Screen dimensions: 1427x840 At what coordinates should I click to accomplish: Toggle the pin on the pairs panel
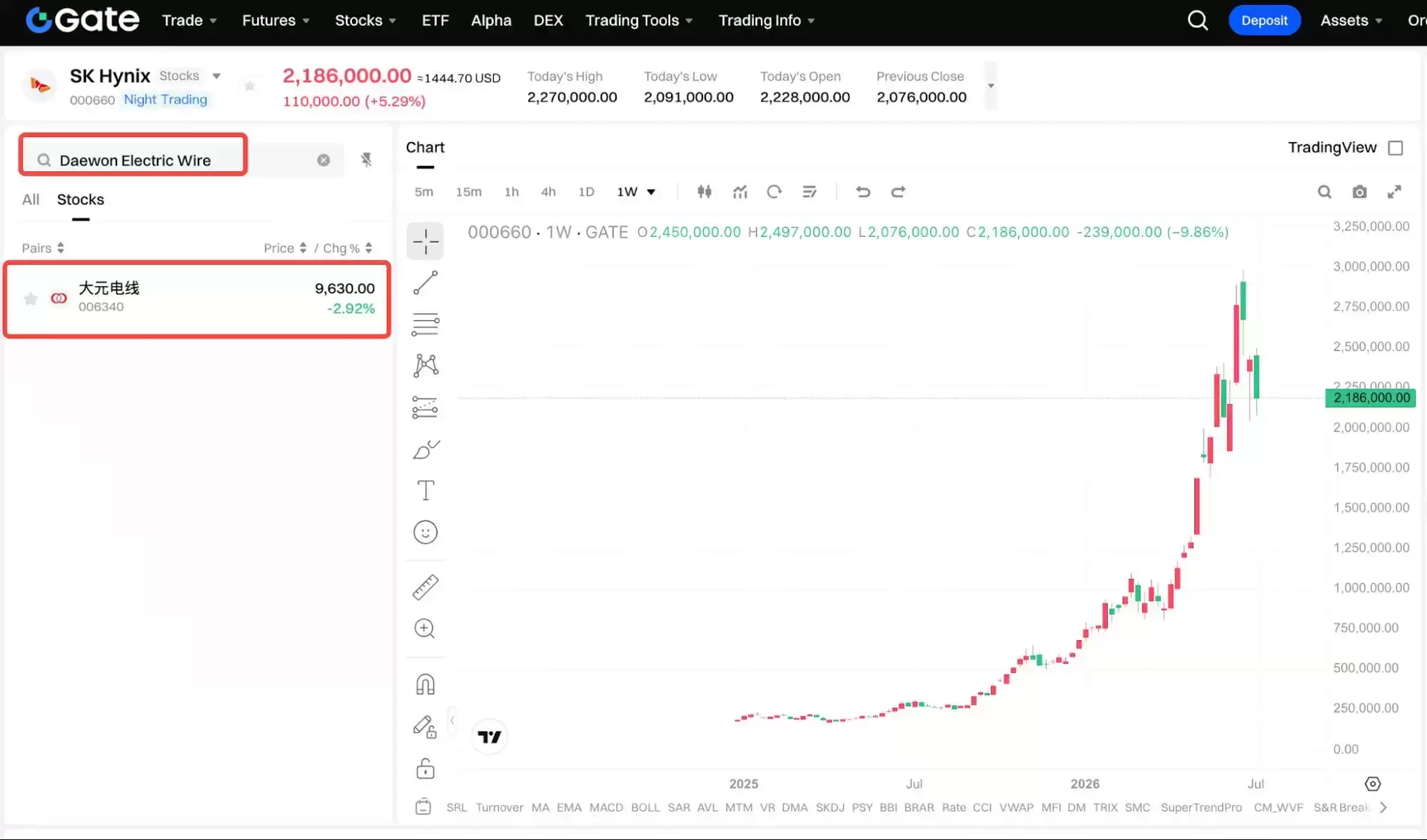[x=366, y=159]
